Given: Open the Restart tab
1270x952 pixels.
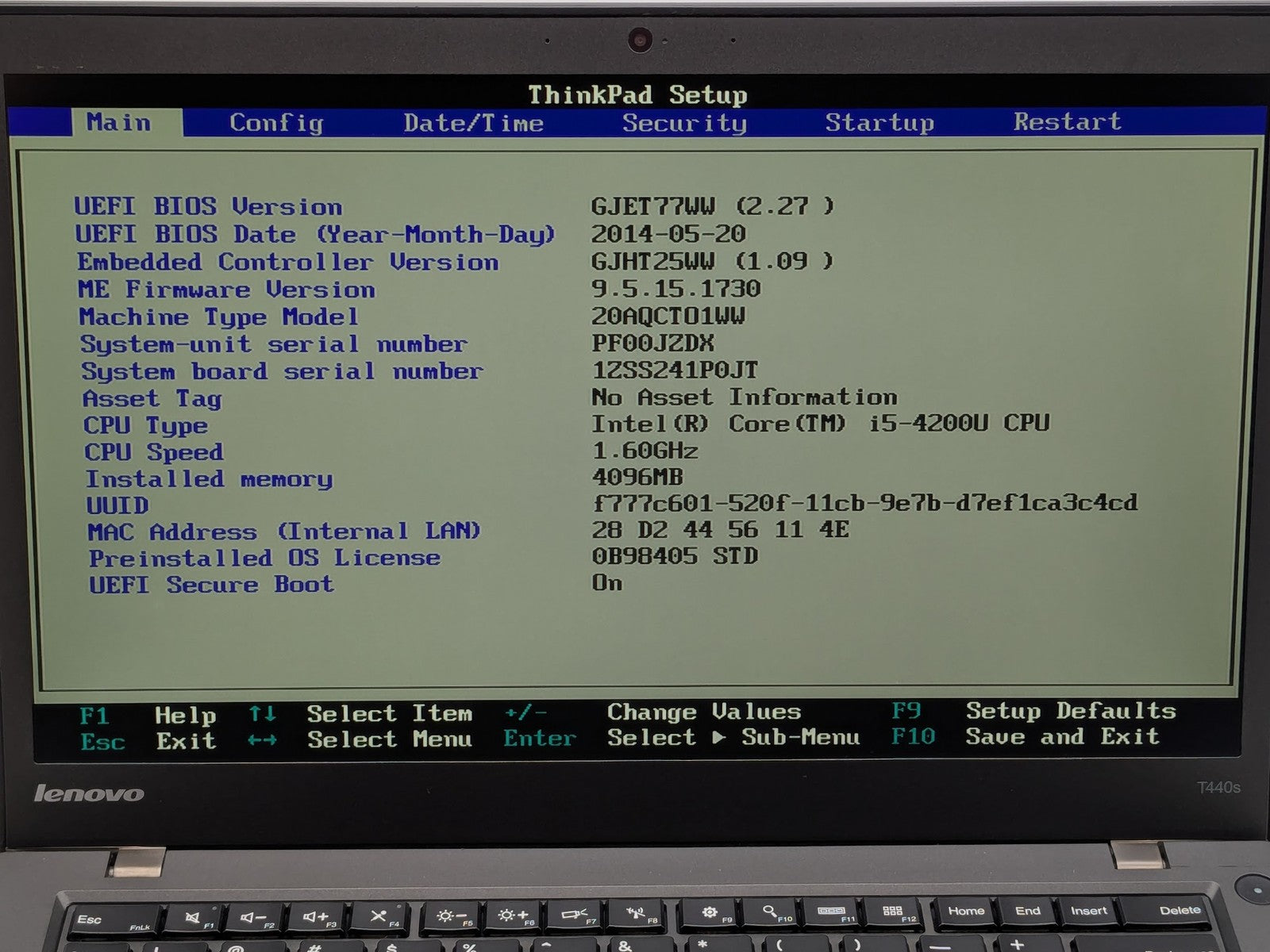Looking at the screenshot, I should pos(1067,121).
